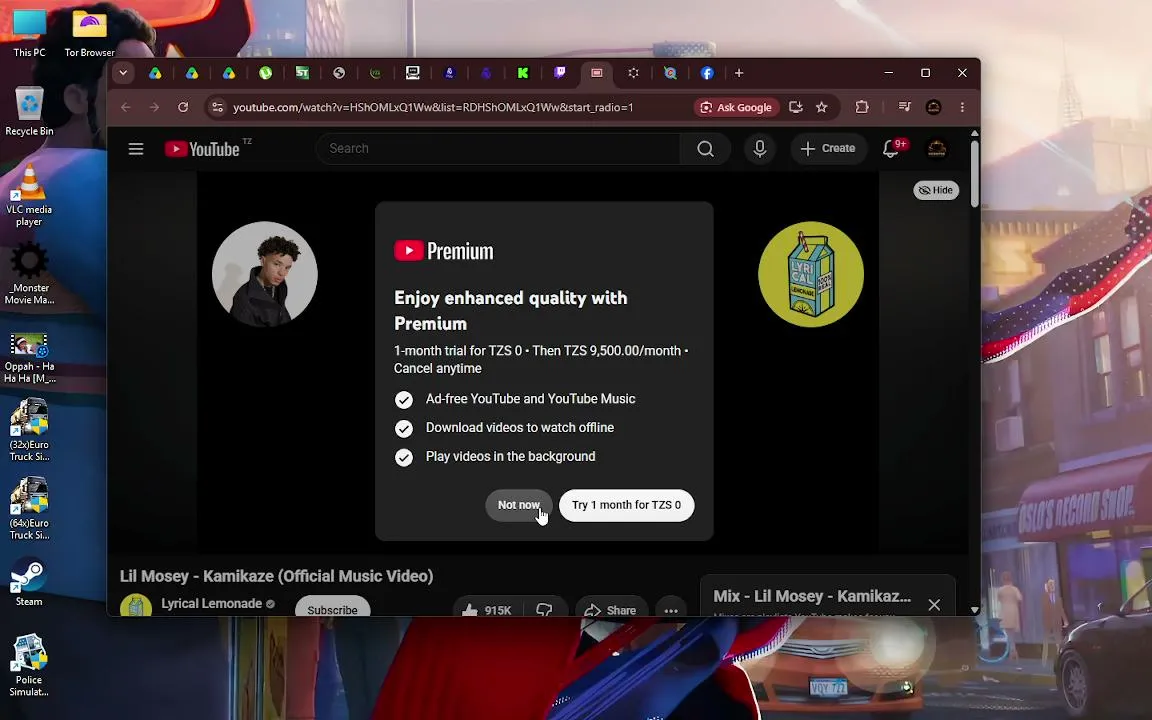Screen dimensions: 1152x720
Task: Share the video
Action: tap(611, 609)
